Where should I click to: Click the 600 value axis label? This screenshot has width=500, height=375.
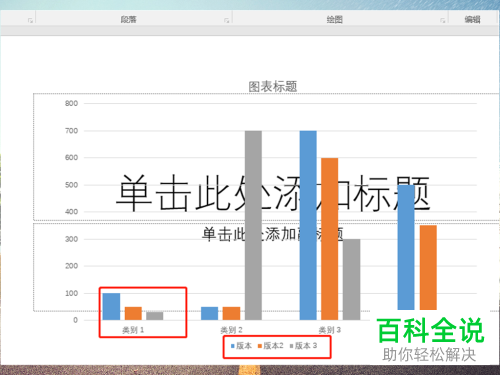click(71, 158)
